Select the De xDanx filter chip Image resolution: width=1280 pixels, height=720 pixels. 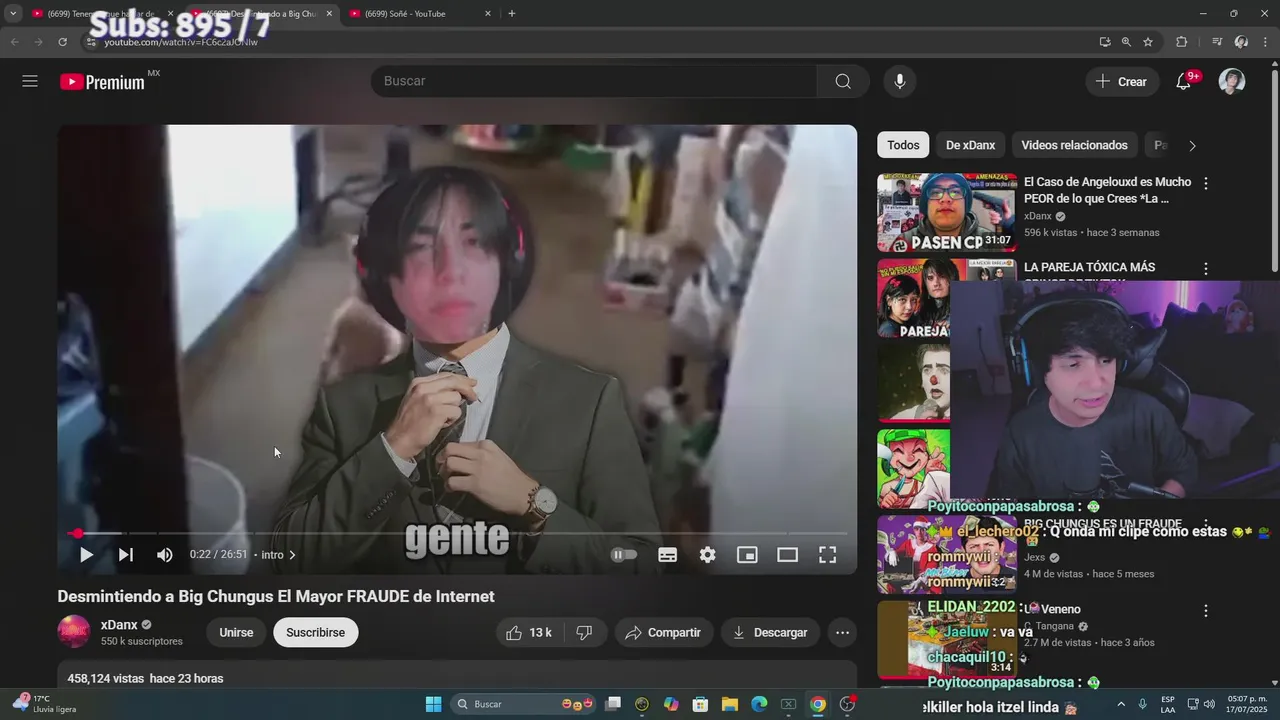(970, 145)
